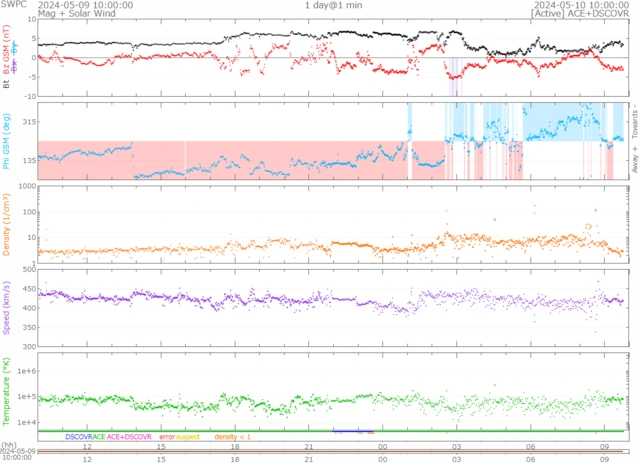Viewport: 640px width, 463px height.
Task: Click the 'suspect' legend label
Action: coord(189,437)
